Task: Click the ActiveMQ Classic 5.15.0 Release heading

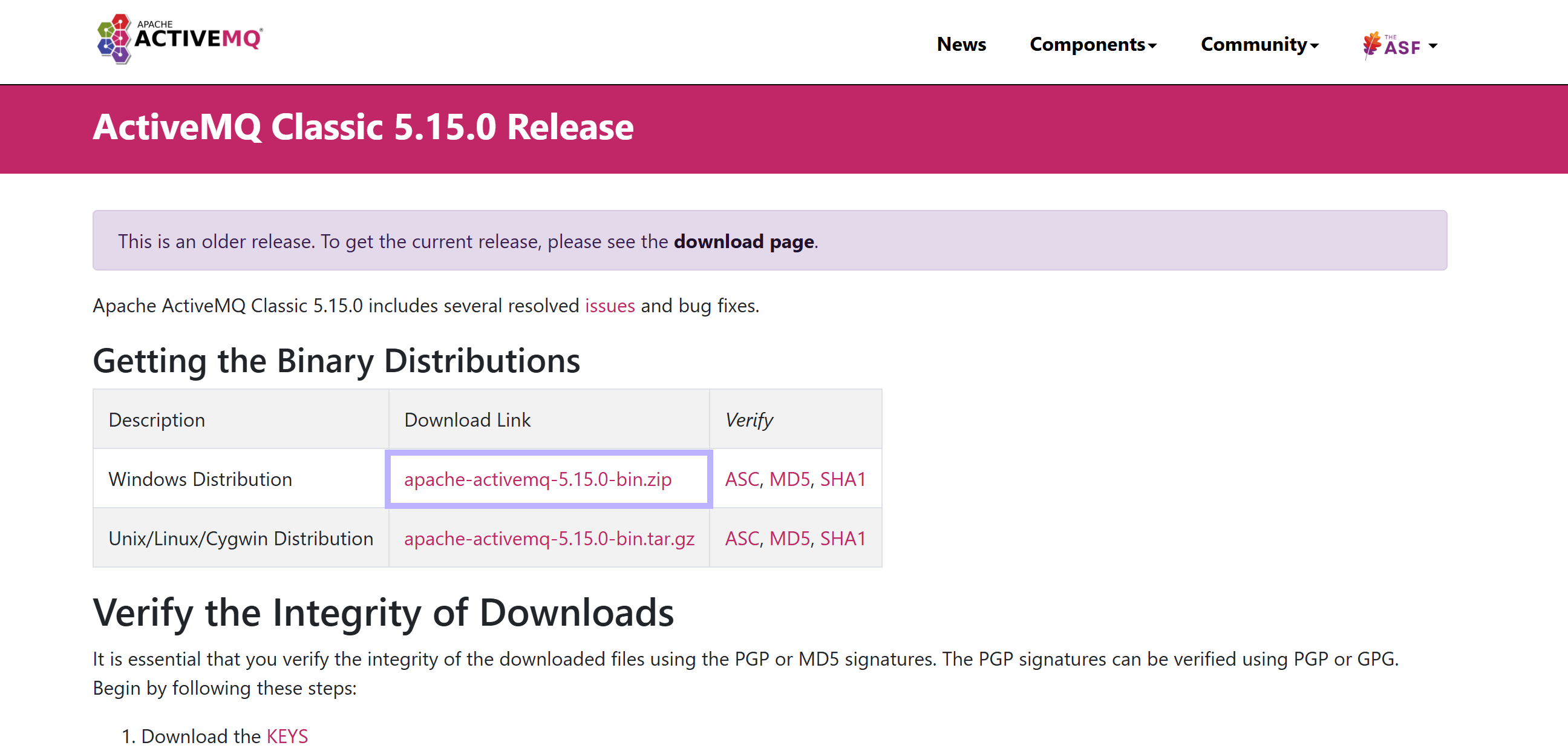Action: tap(363, 127)
